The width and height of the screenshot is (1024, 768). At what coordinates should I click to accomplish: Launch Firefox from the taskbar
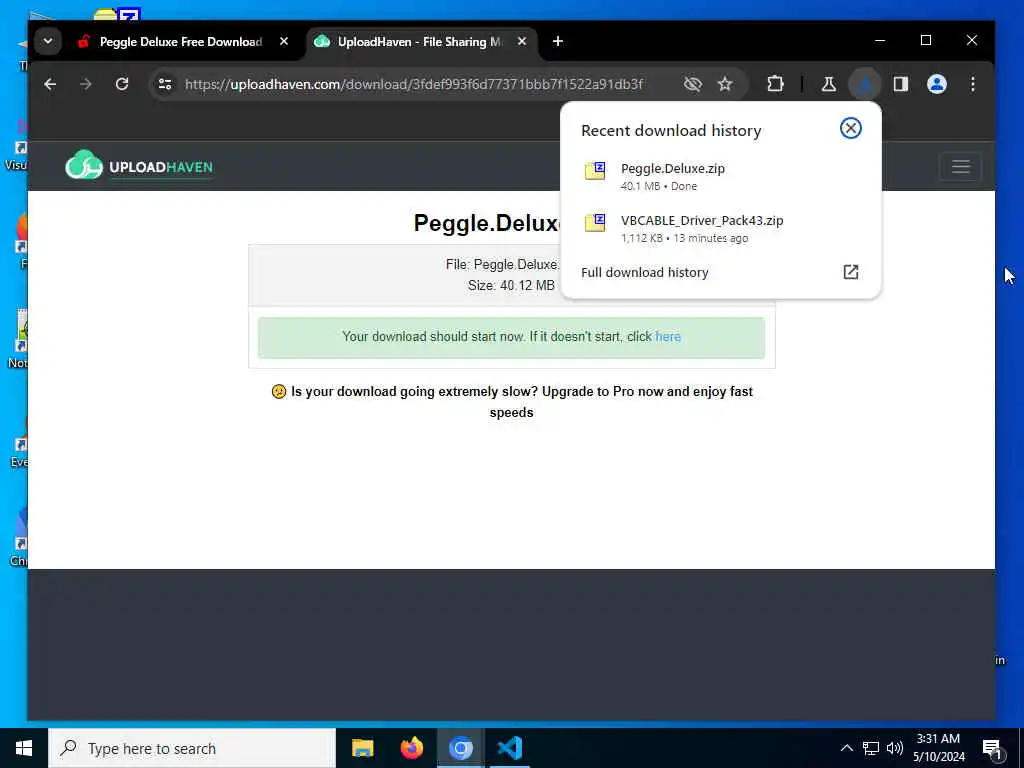pos(411,748)
